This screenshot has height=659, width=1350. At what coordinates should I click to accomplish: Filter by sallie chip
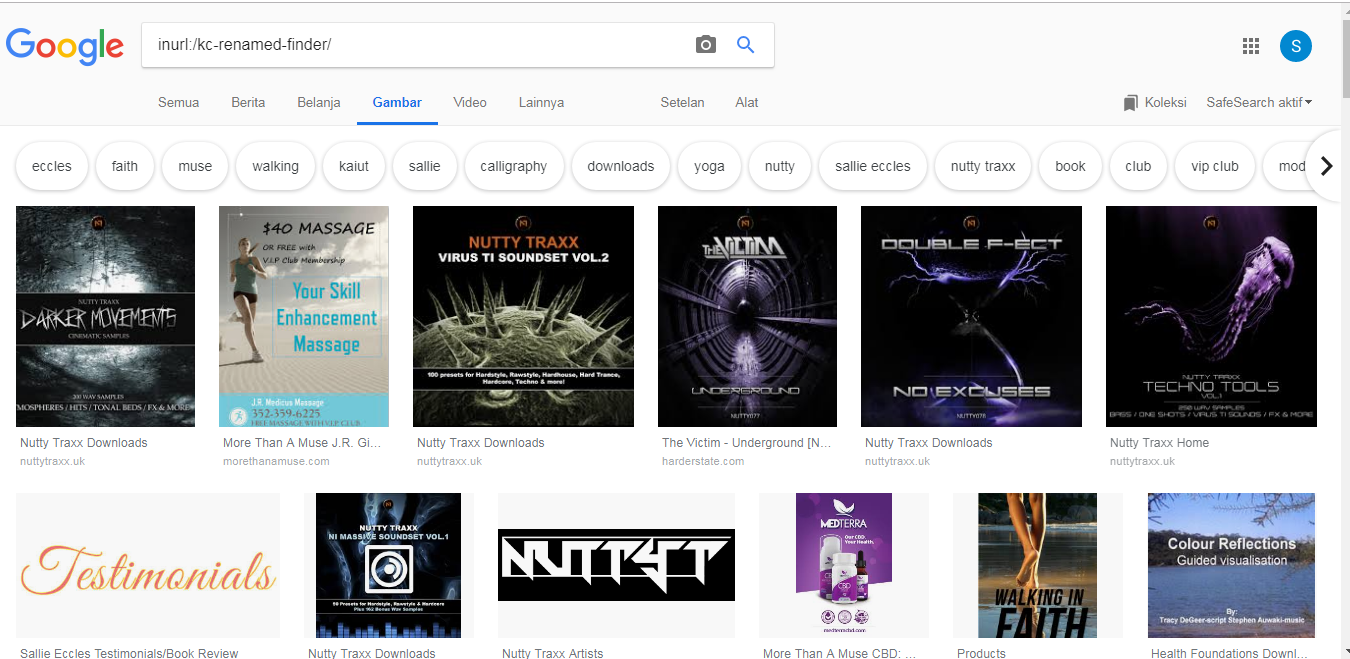point(424,166)
